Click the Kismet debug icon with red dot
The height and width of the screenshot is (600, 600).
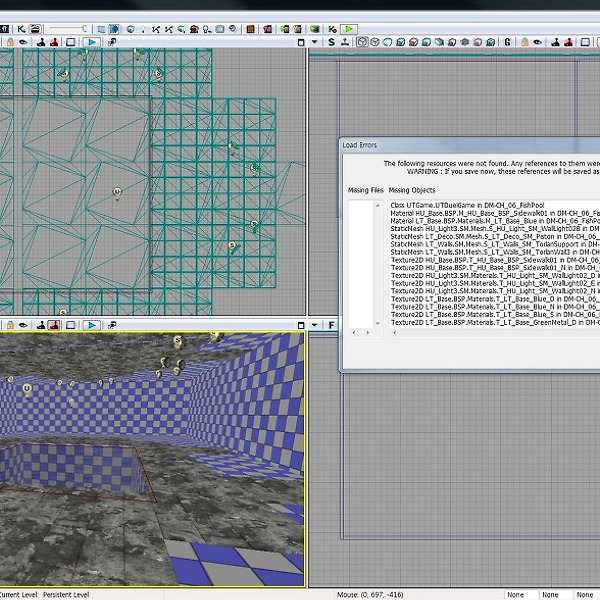(332, 29)
